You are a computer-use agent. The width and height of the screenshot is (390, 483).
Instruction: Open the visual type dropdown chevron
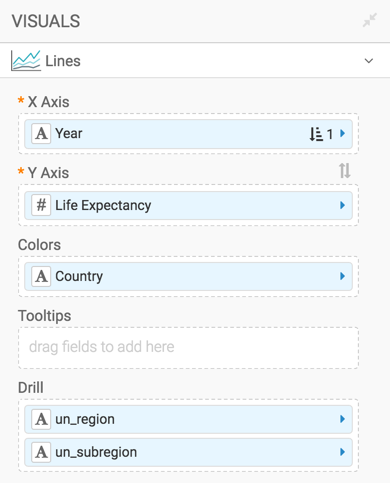[x=369, y=61]
